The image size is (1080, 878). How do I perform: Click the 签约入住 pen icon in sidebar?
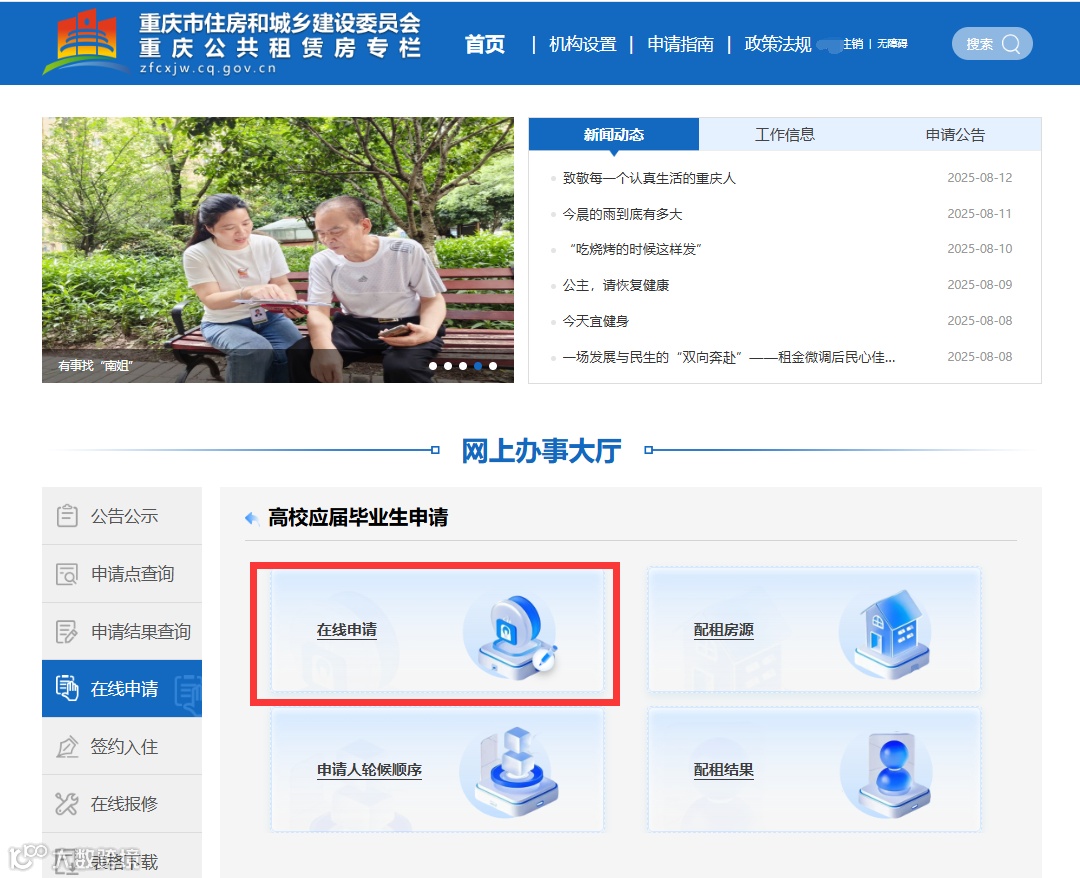67,746
